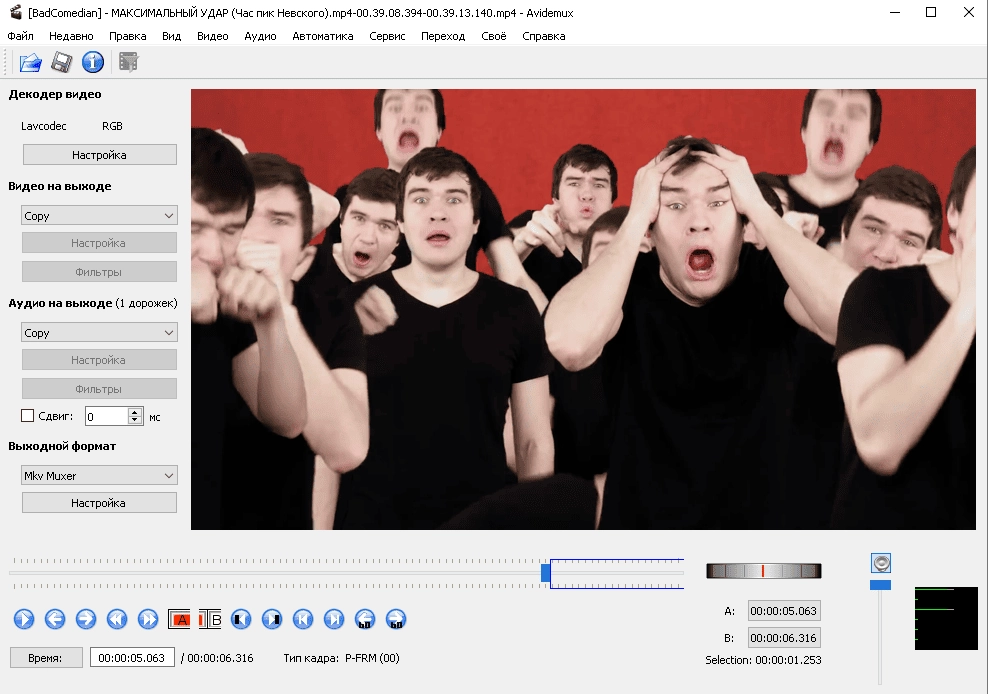Viewport: 988px width, 694px height.
Task: Set selection marker B
Action: (x=210, y=619)
